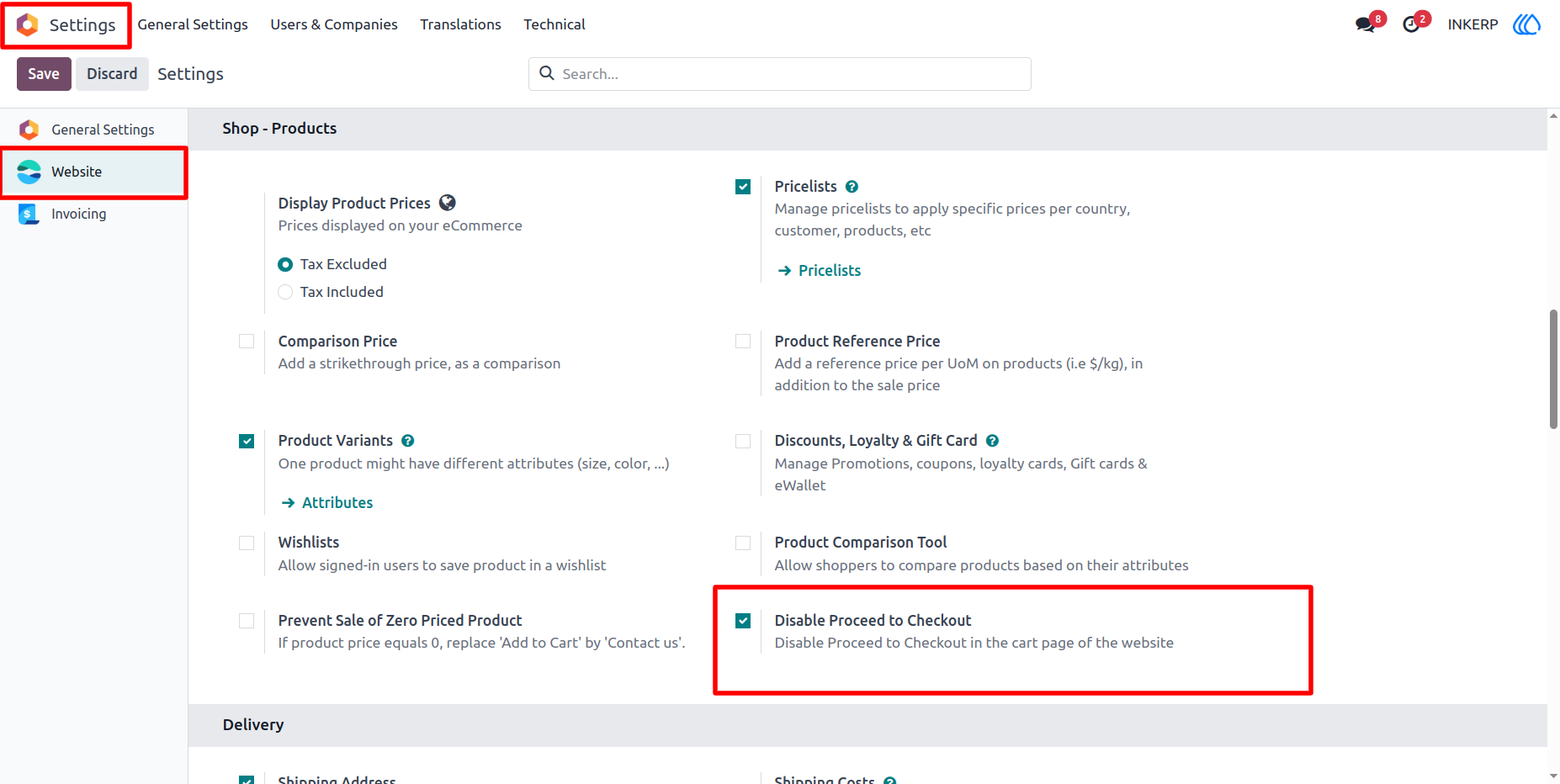Open the conversations chat icon
Viewport: 1560px width, 784px height.
(x=1366, y=24)
